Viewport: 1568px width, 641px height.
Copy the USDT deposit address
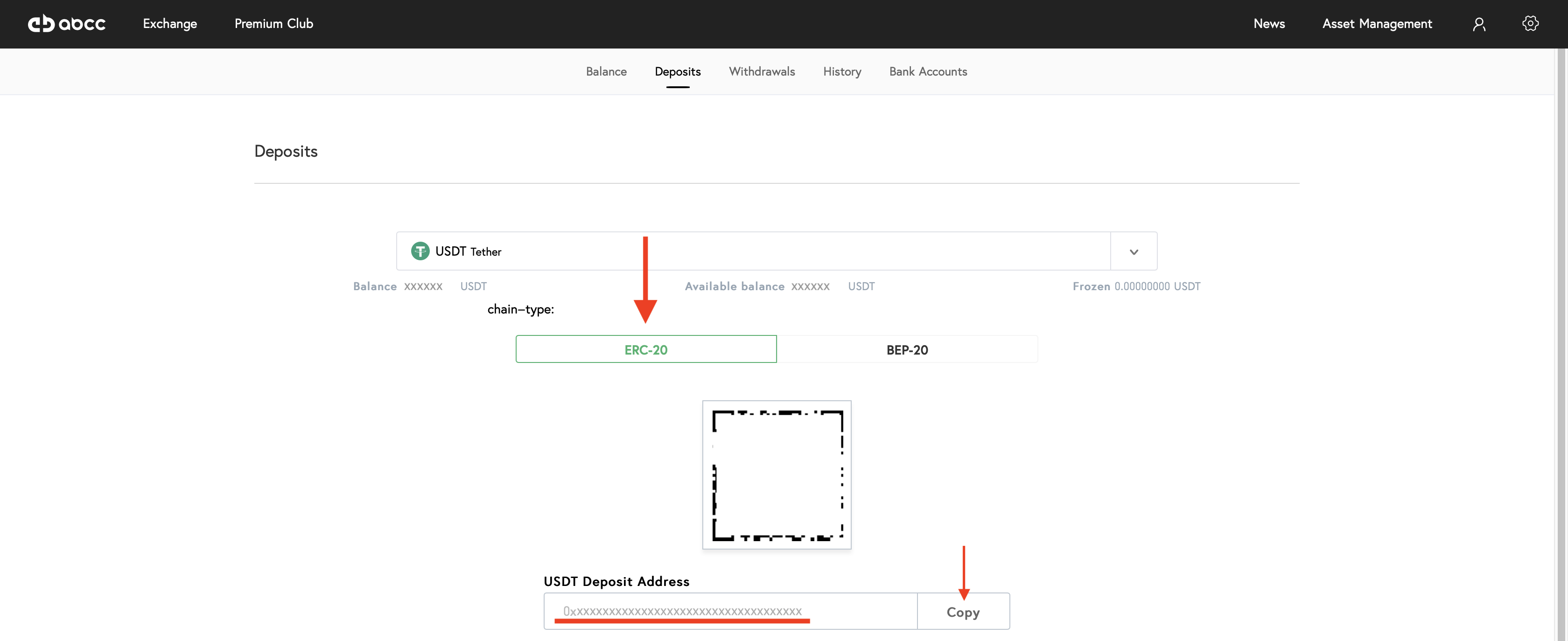pos(963,612)
